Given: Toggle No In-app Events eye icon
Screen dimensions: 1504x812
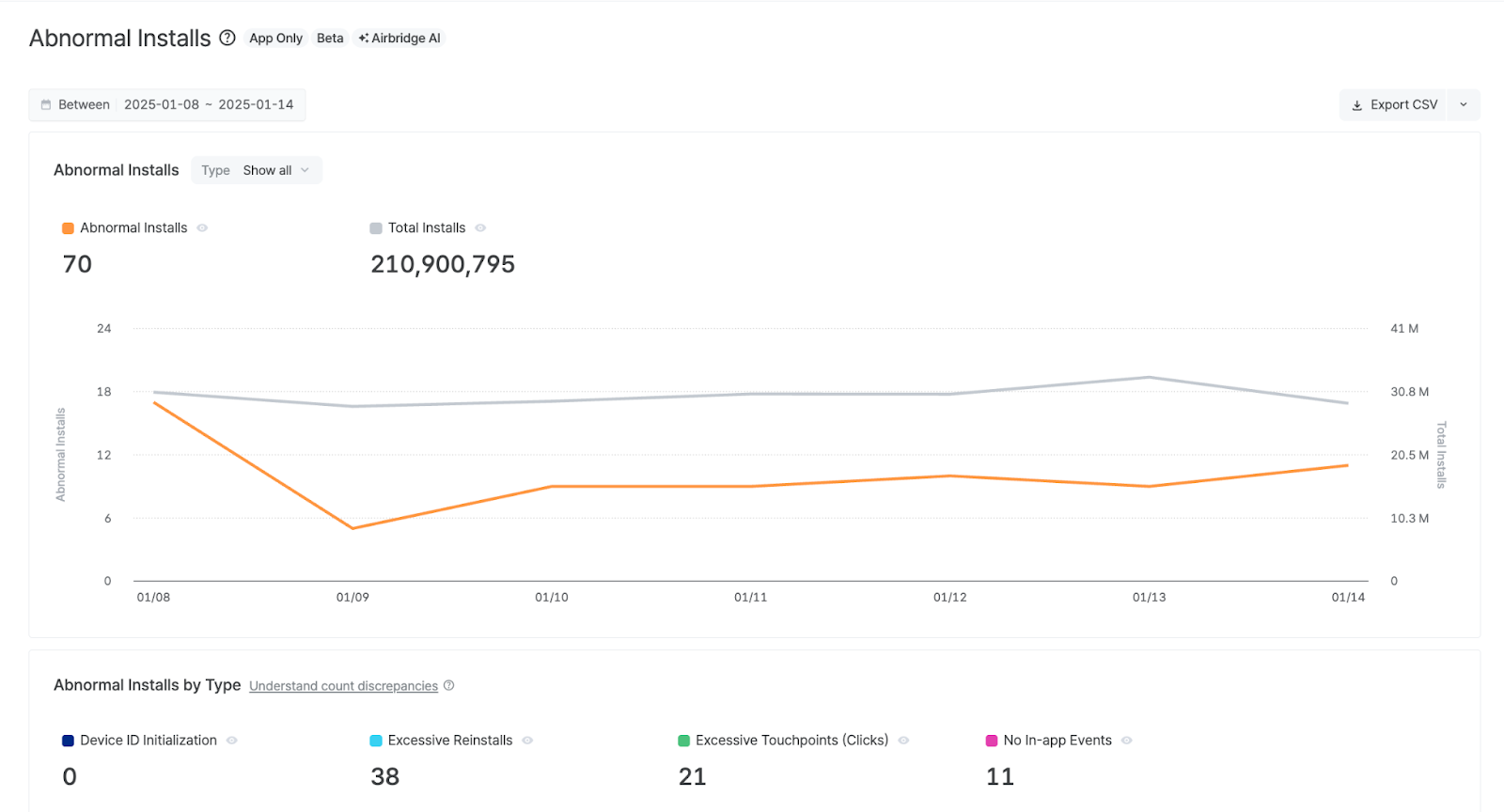Looking at the screenshot, I should coord(1126,741).
